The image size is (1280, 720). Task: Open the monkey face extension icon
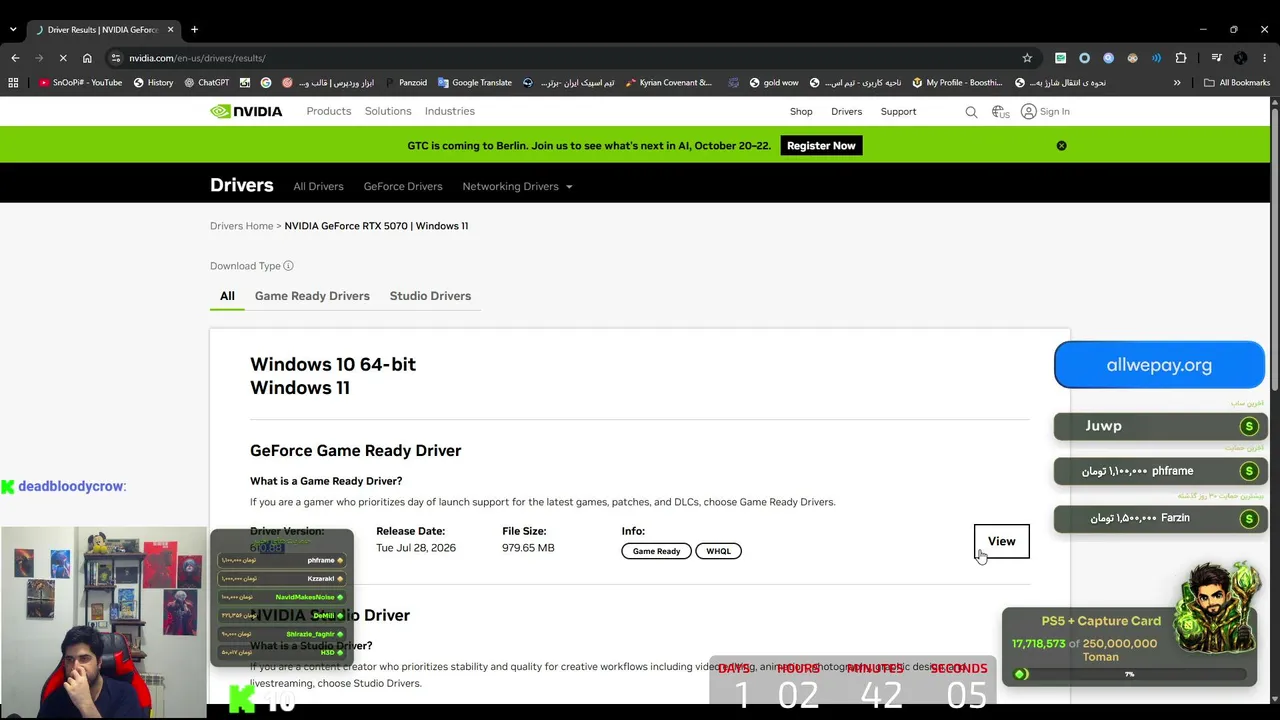click(x=1132, y=58)
